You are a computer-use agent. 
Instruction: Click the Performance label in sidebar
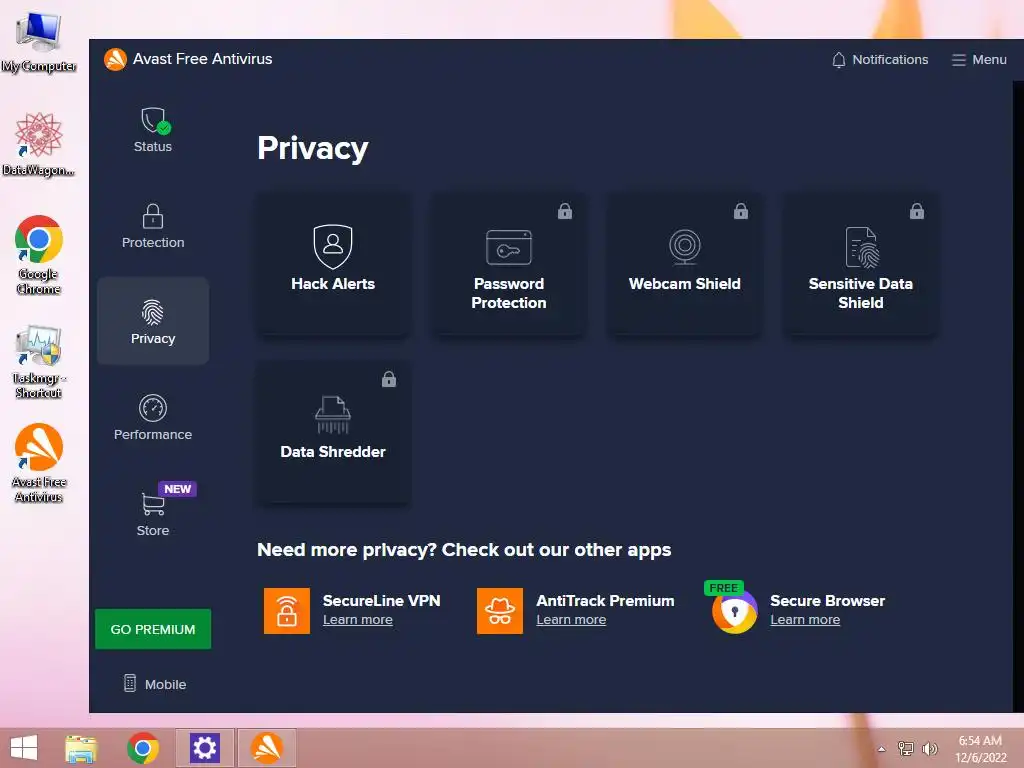pos(153,435)
